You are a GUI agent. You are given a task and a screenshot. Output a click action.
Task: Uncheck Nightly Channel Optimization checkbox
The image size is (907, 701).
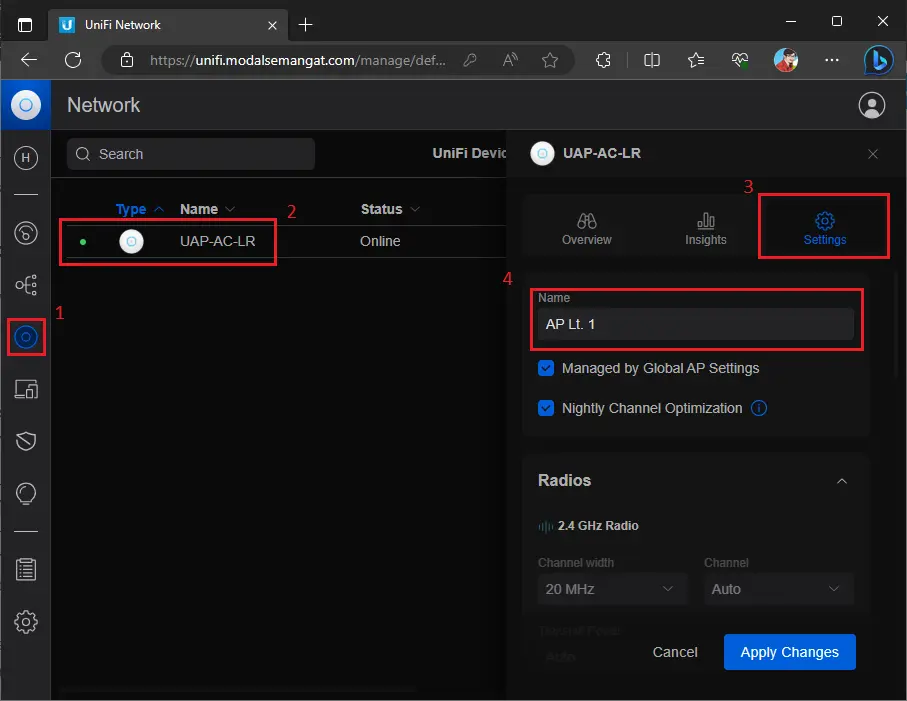(x=545, y=408)
